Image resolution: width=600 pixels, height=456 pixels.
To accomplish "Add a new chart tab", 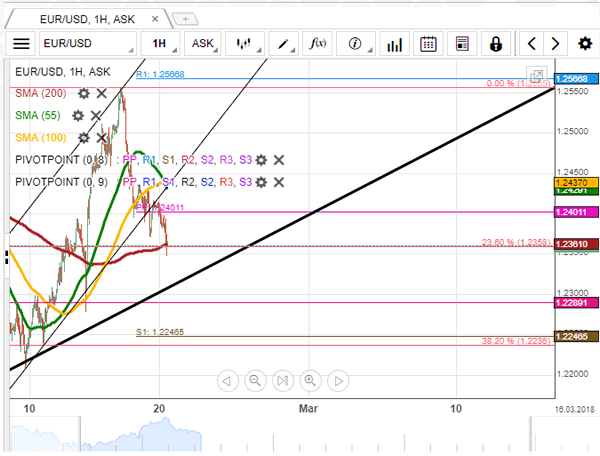I will point(184,18).
